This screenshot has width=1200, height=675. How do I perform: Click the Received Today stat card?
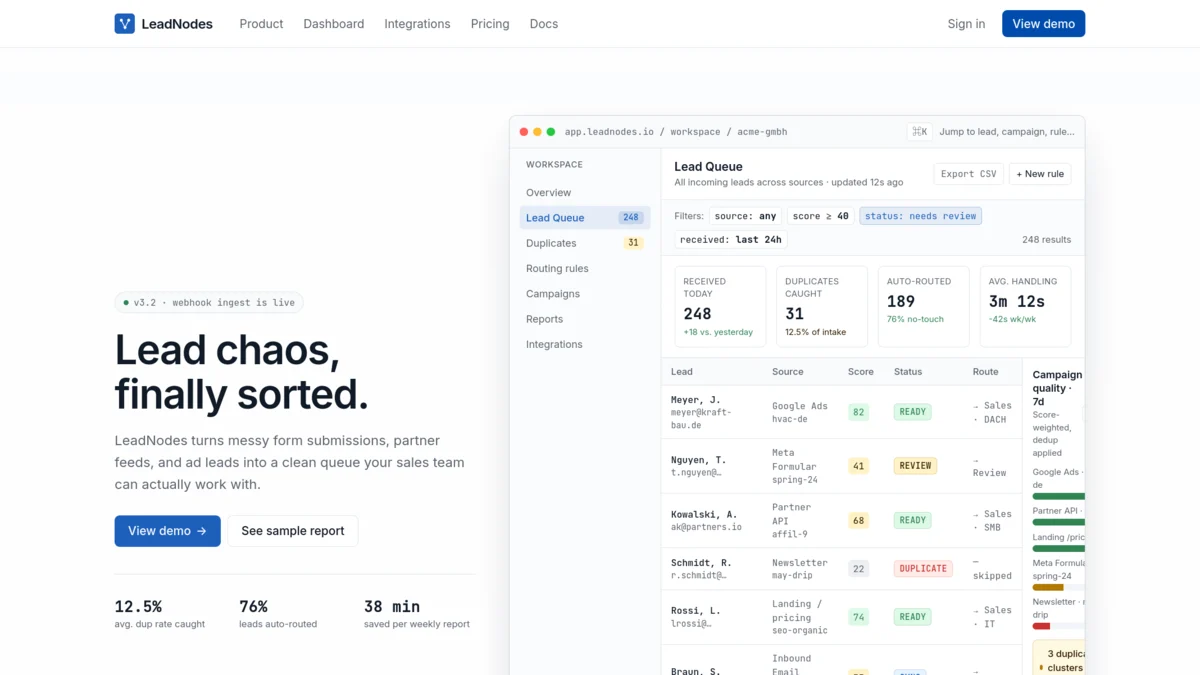coord(720,306)
